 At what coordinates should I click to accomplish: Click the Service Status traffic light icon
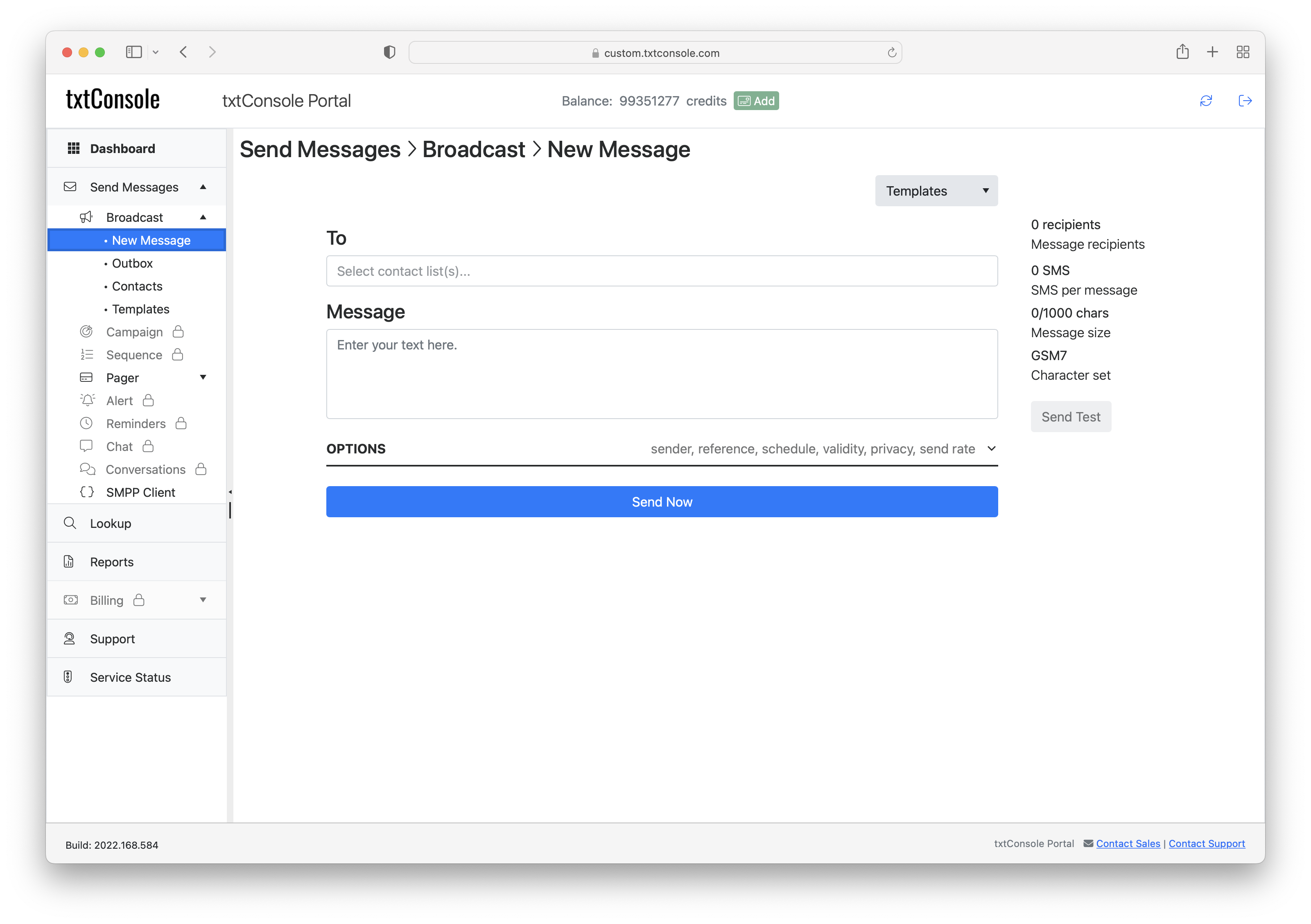tap(68, 677)
